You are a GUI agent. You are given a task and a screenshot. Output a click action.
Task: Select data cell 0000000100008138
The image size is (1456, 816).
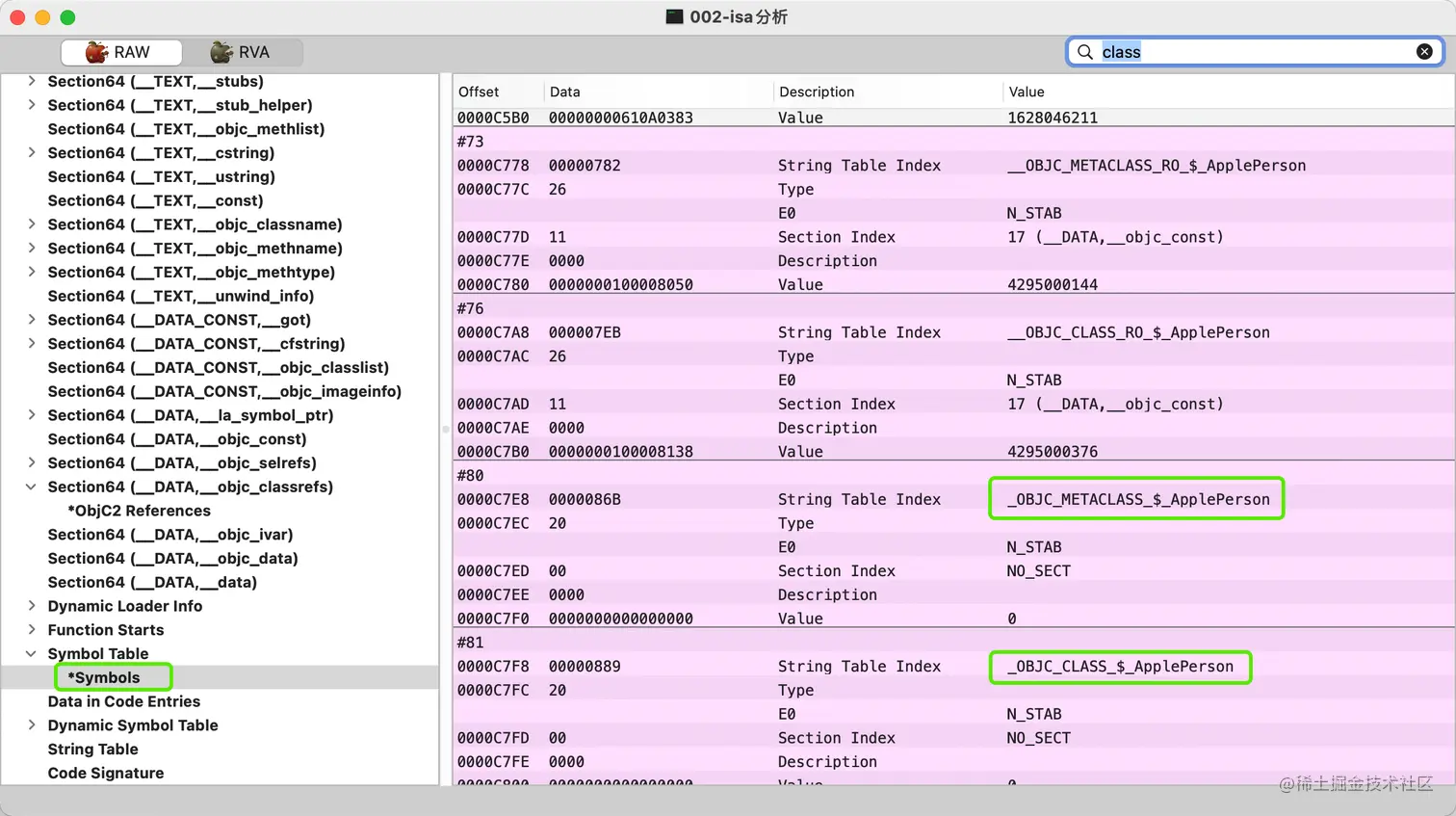[x=621, y=451]
